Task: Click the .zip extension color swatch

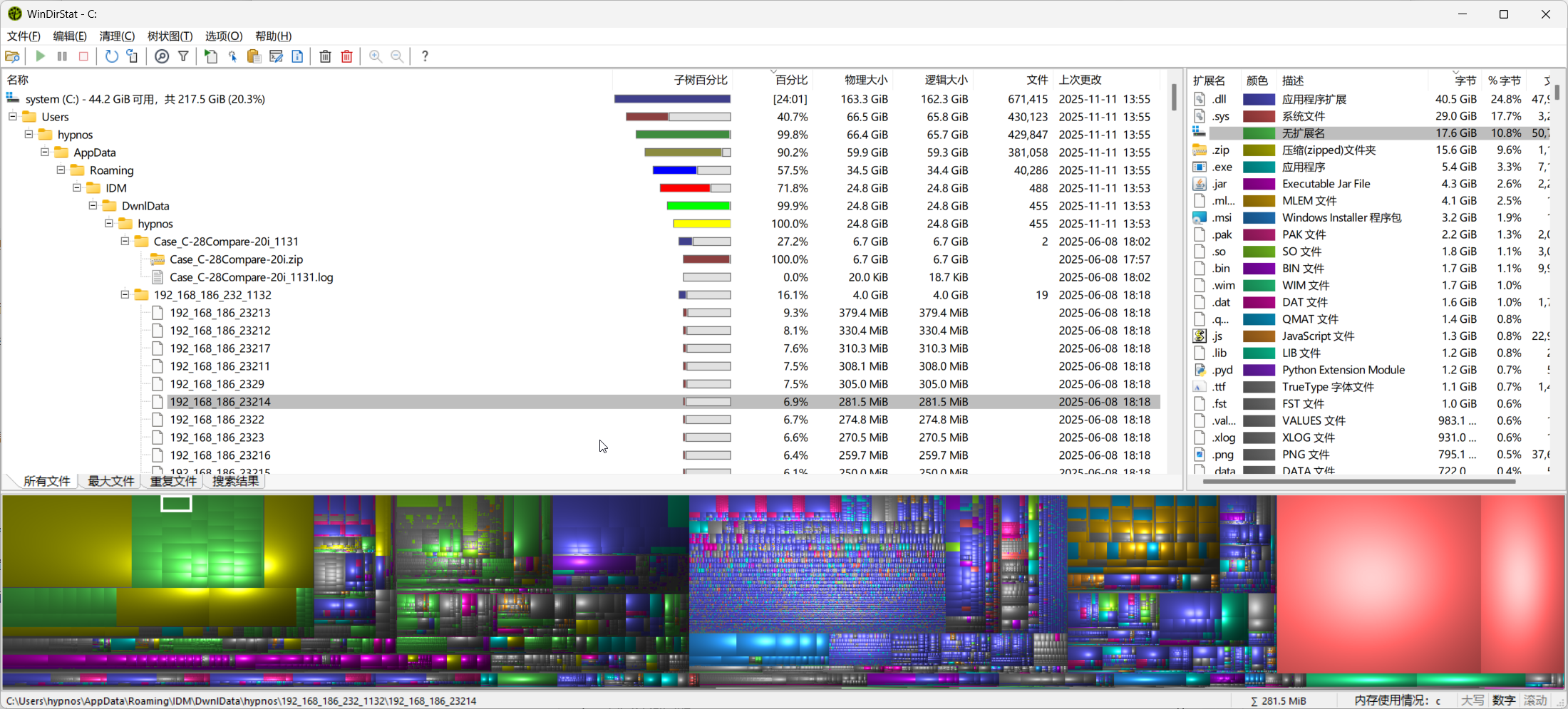Action: click(1258, 150)
